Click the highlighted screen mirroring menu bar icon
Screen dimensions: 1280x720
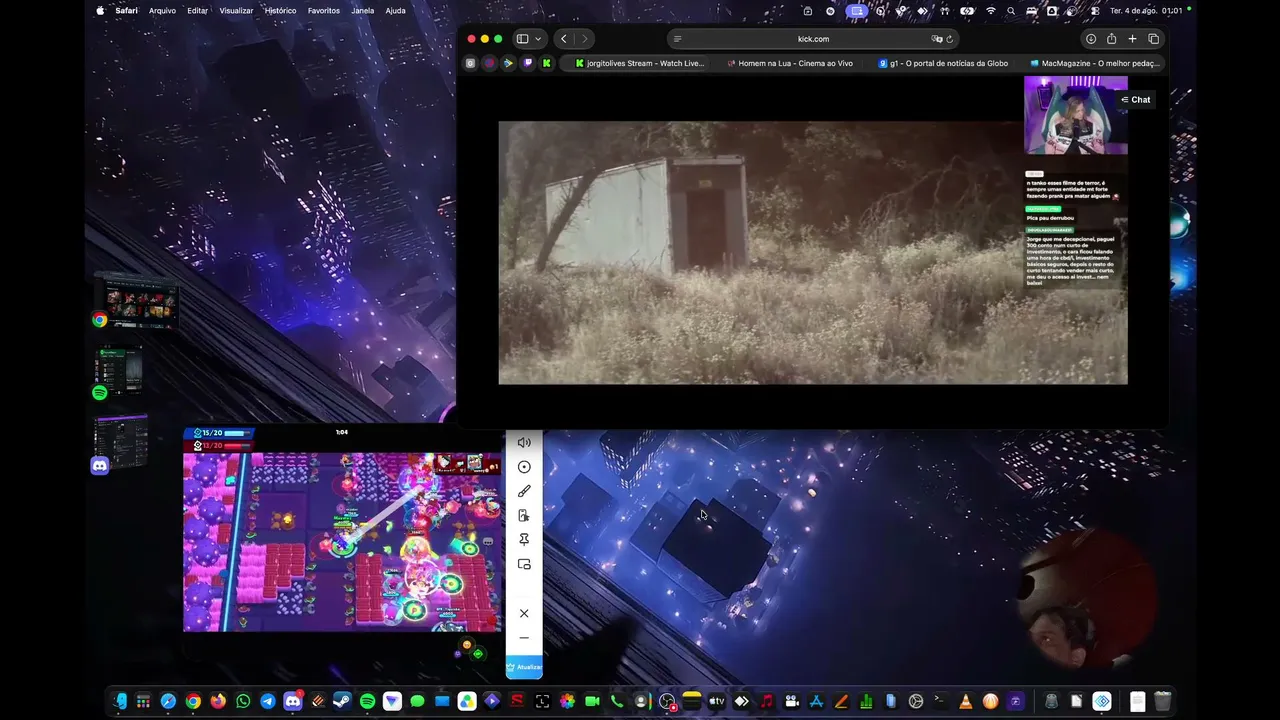(856, 10)
